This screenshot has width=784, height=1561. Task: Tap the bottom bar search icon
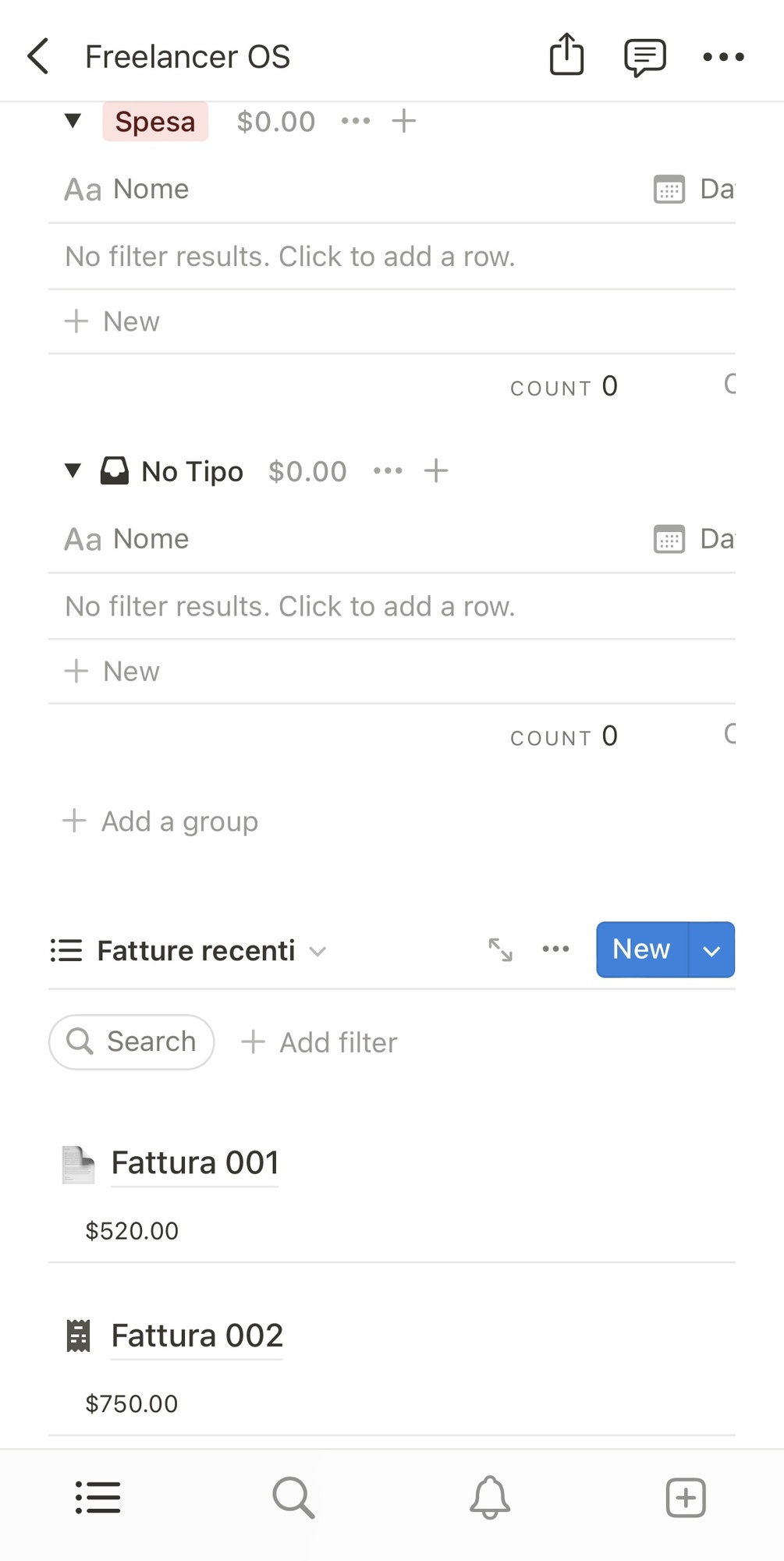293,1497
